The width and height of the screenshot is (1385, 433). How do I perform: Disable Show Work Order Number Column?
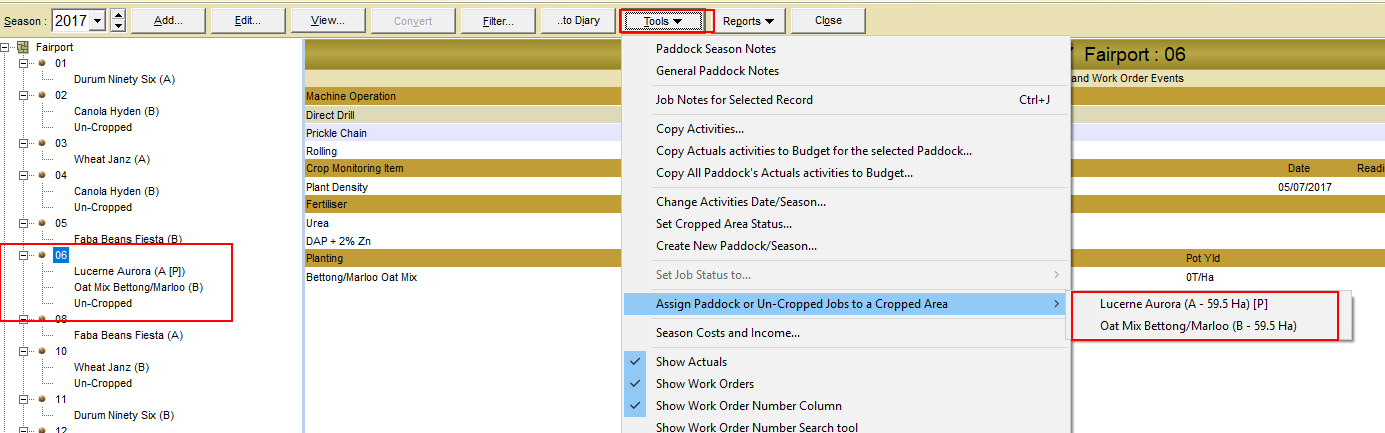click(x=636, y=406)
